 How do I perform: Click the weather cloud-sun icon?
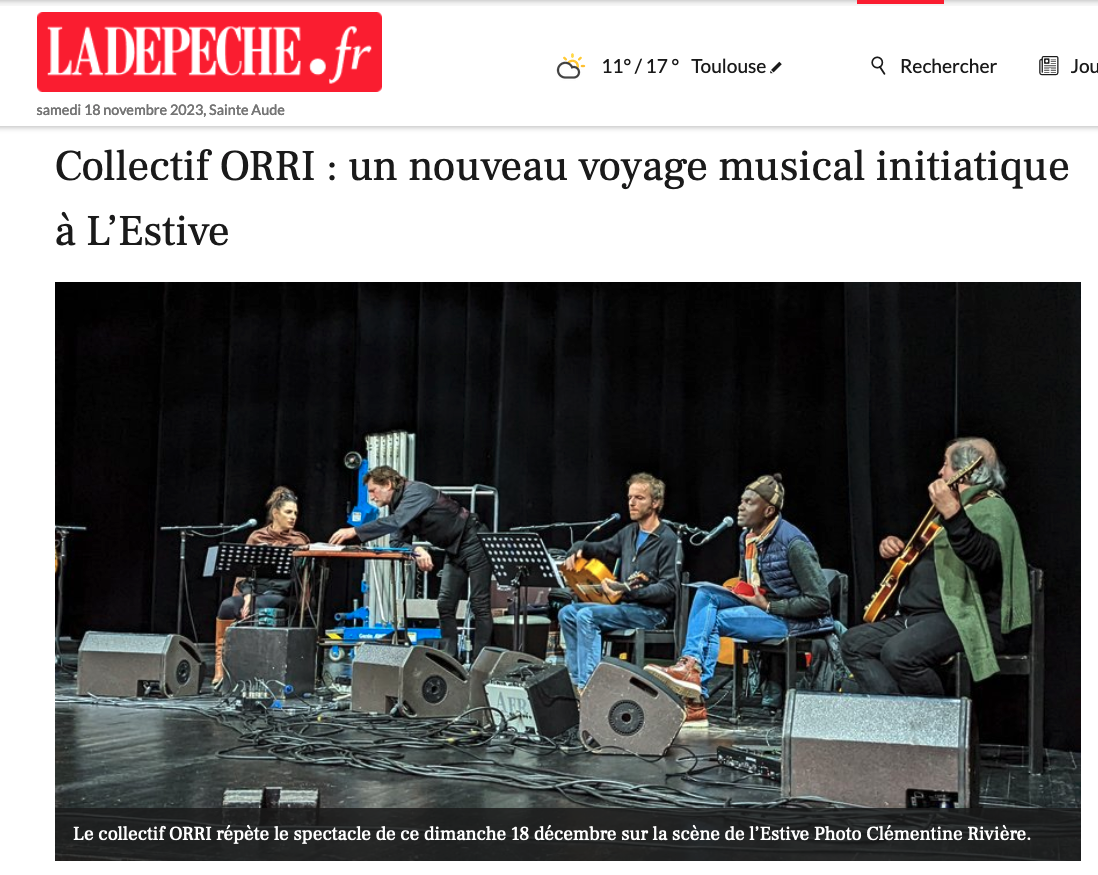coord(570,66)
